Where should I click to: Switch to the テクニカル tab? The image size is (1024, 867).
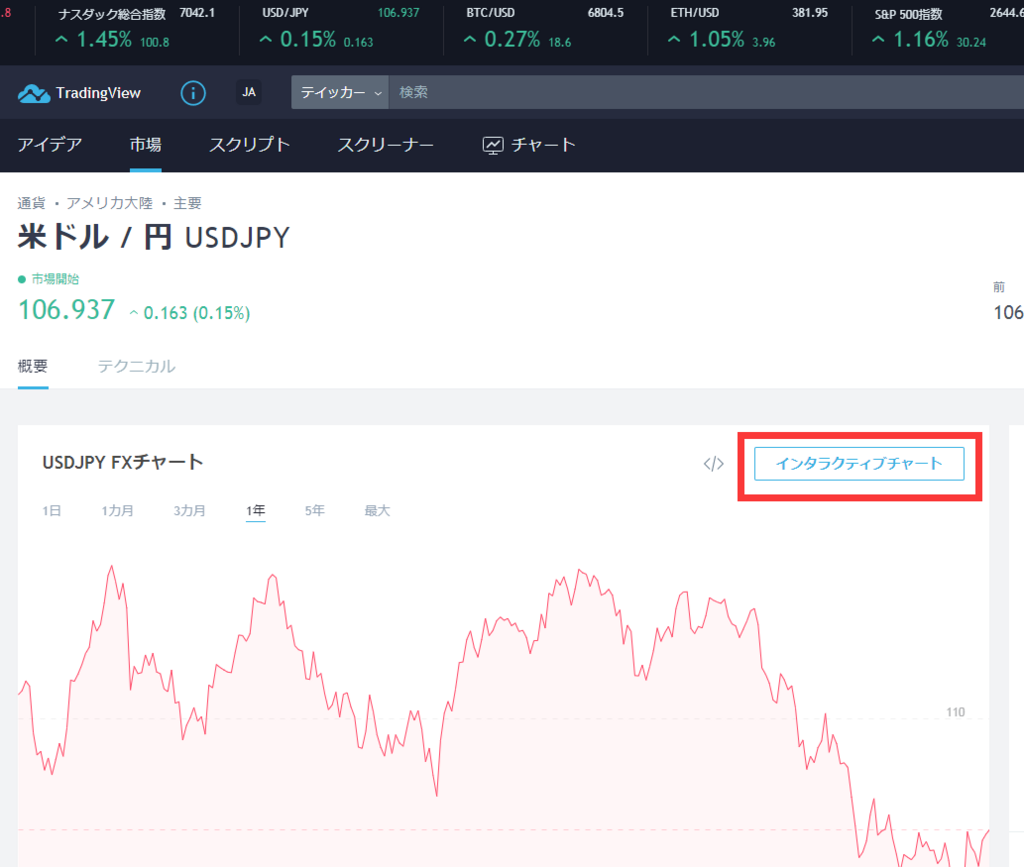[136, 366]
